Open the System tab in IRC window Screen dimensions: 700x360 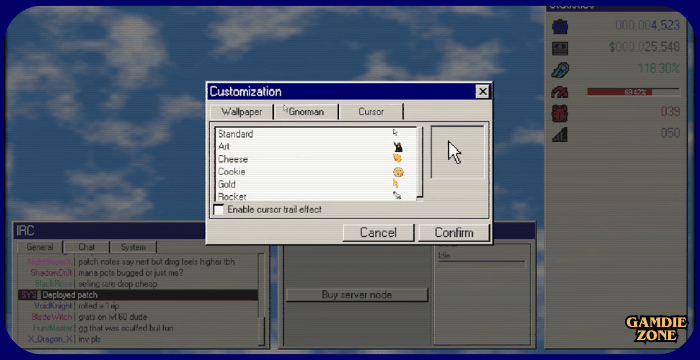(133, 247)
